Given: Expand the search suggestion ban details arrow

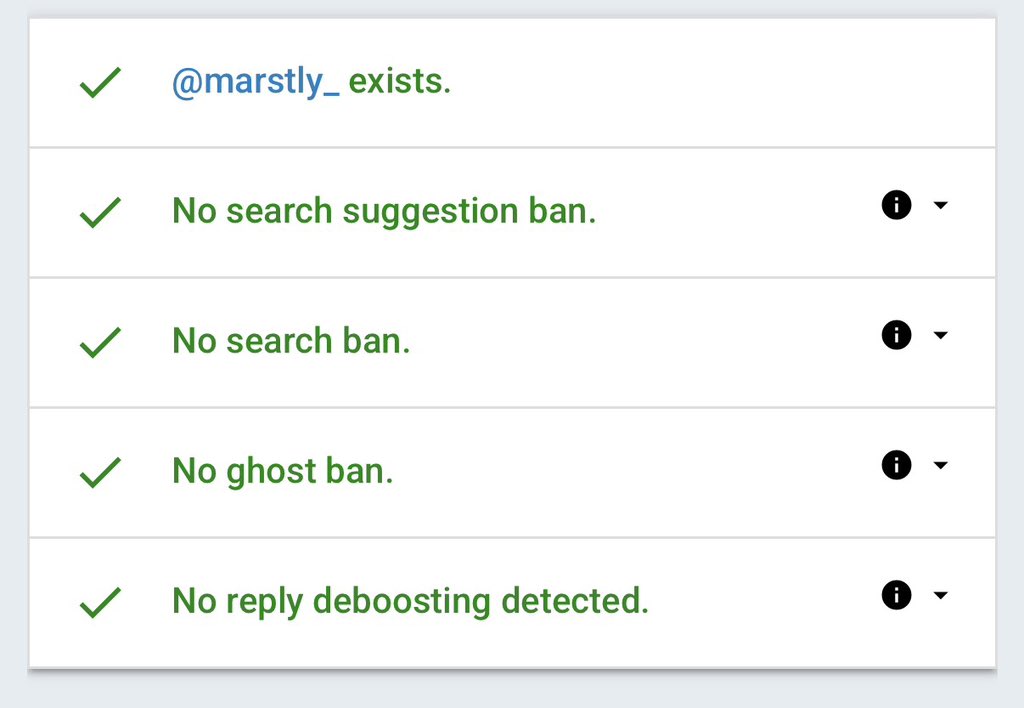Looking at the screenshot, I should 940,205.
